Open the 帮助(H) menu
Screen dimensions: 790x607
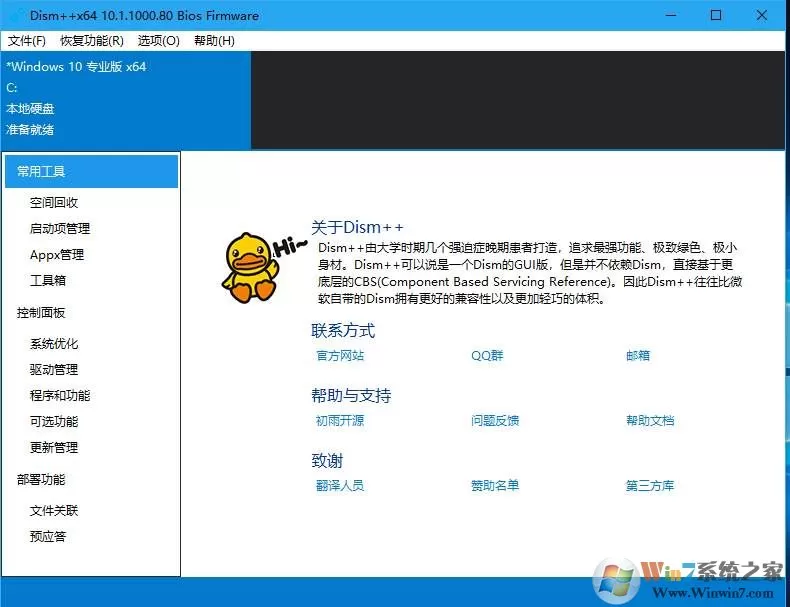coord(214,41)
